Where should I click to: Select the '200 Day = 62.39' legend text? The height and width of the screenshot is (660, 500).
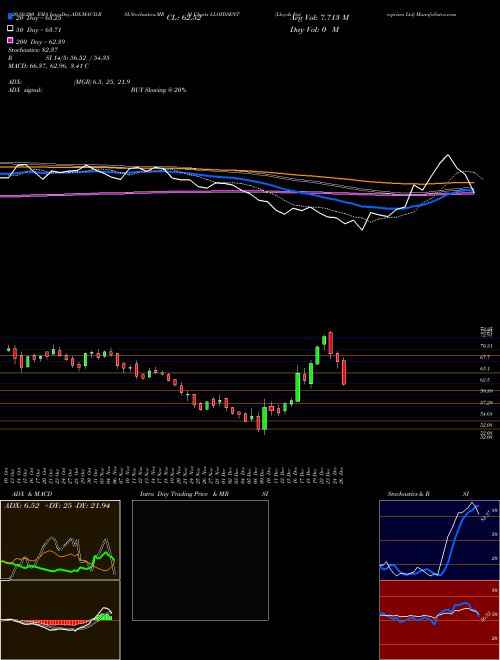(40, 42)
